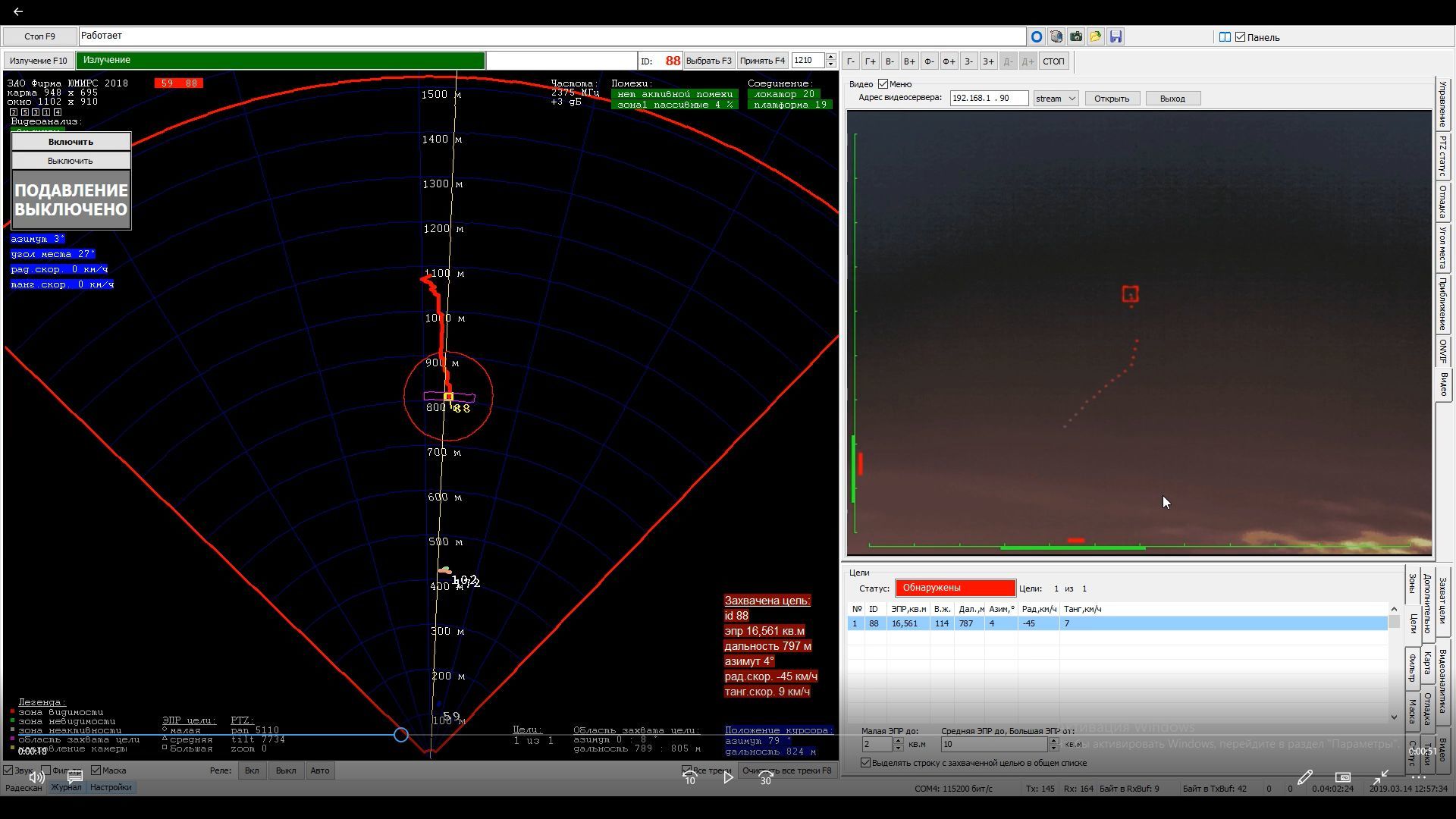Increase Средняя ЭПР value spinner

(x=1053, y=740)
